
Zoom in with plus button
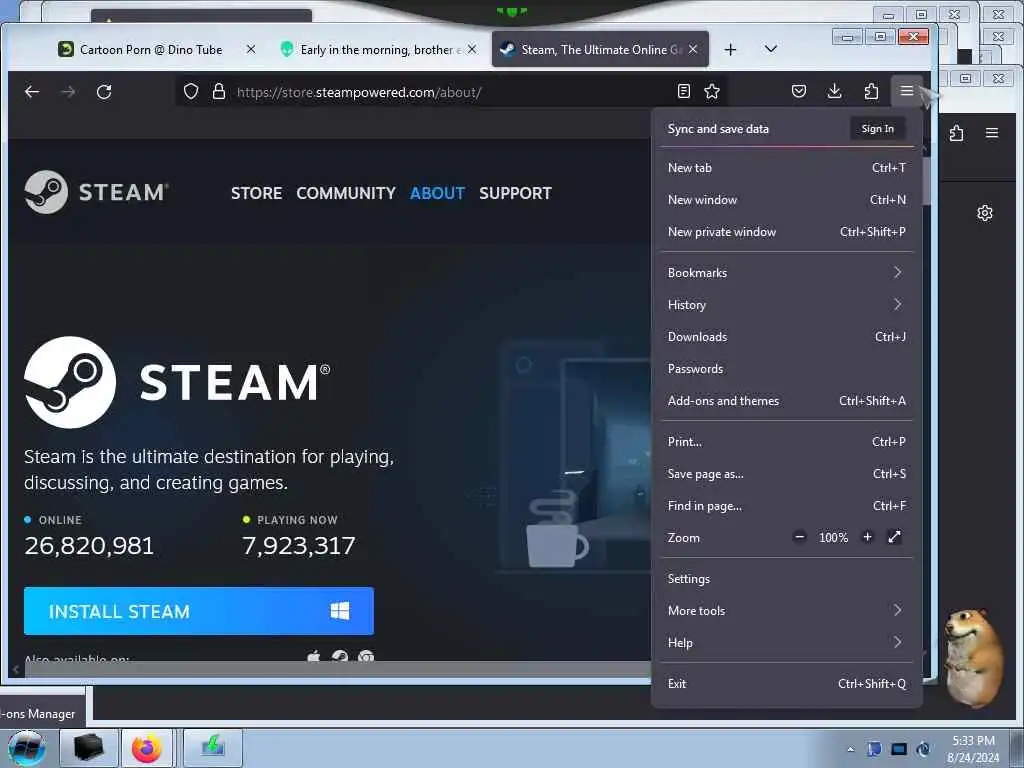coord(867,537)
